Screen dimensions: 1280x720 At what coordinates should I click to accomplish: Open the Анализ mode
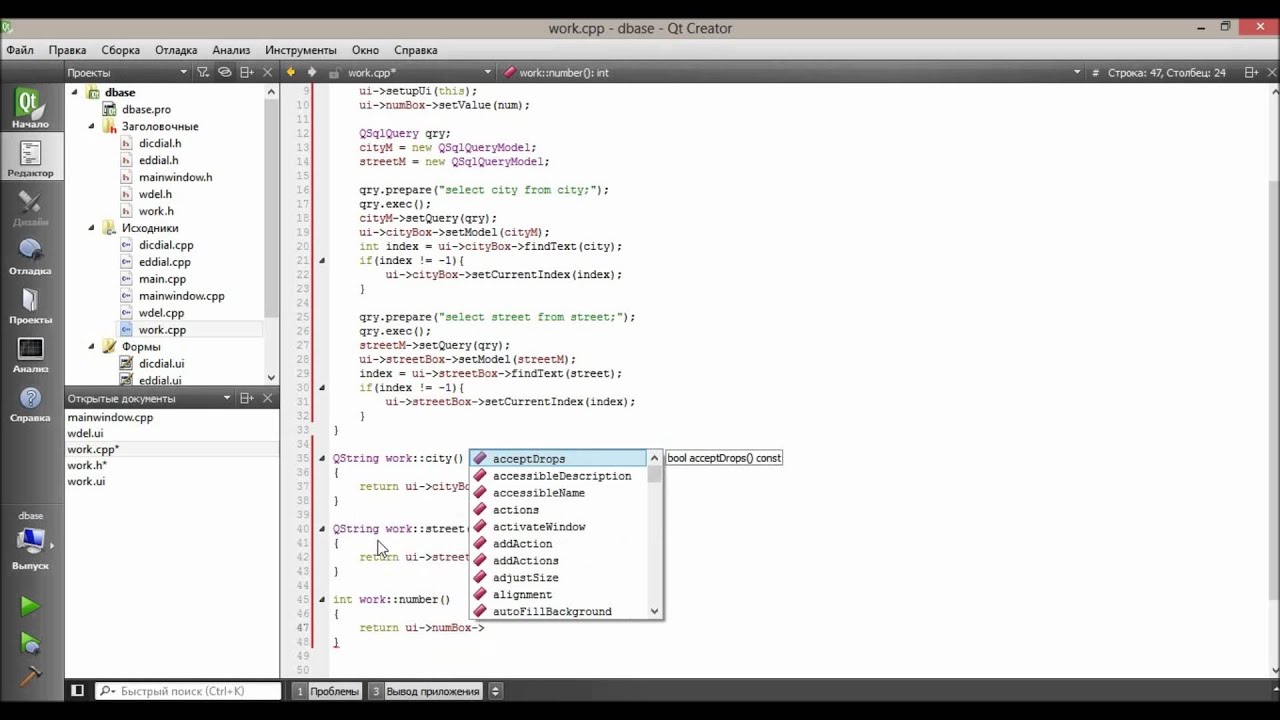[x=30, y=354]
